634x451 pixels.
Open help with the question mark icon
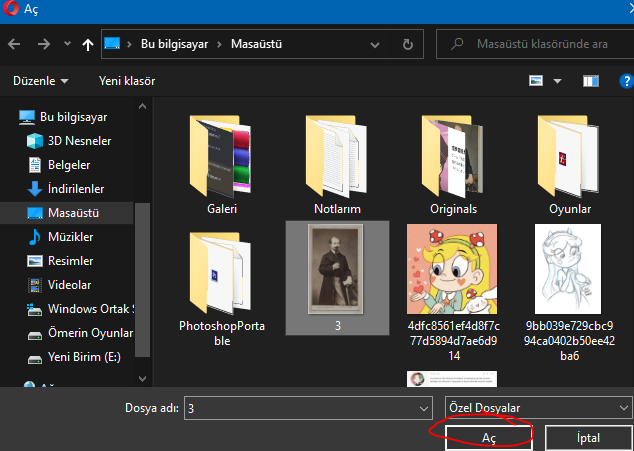pos(626,81)
